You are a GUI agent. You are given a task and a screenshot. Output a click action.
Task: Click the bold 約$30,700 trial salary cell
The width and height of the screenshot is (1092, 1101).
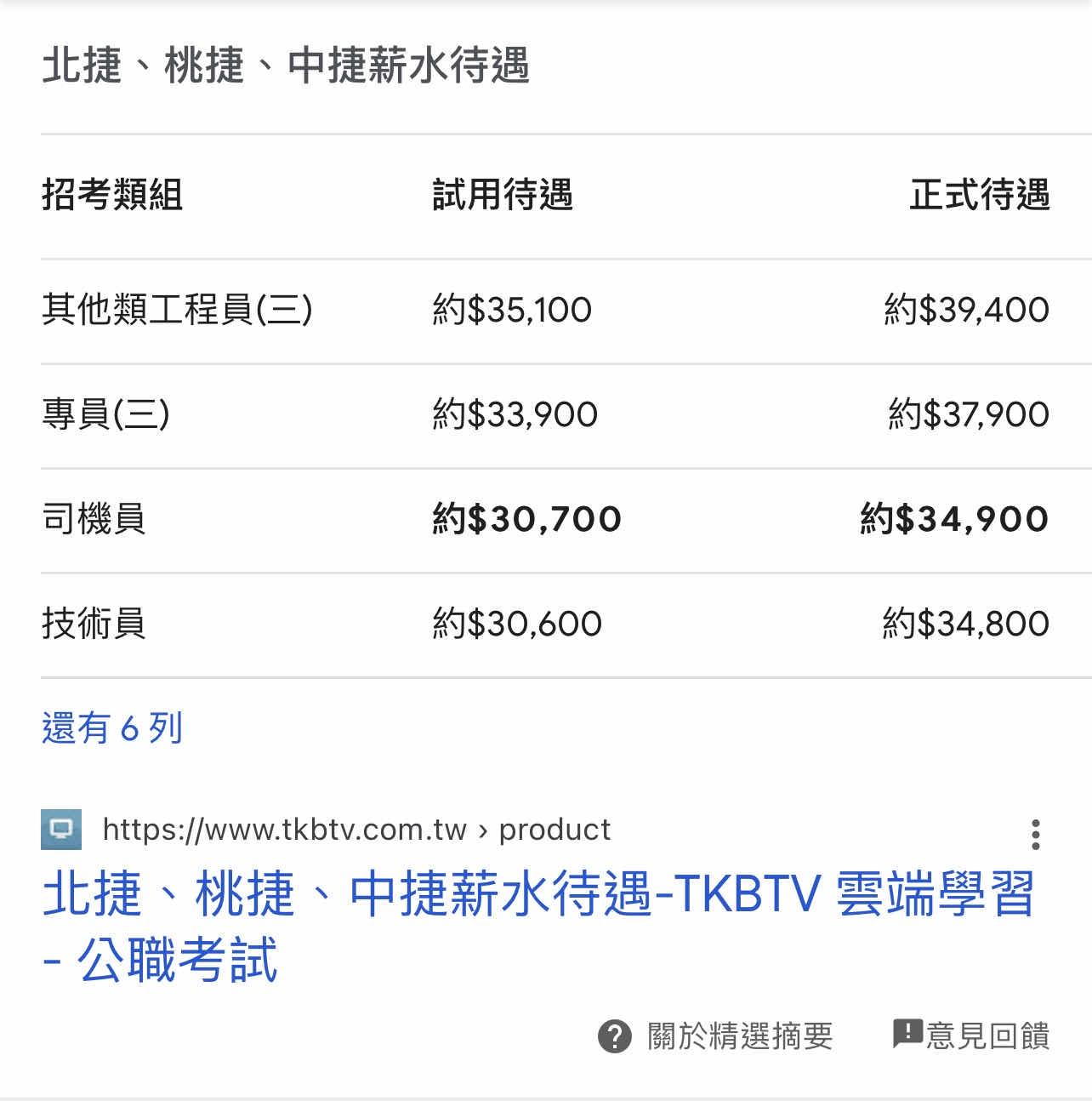pos(527,519)
